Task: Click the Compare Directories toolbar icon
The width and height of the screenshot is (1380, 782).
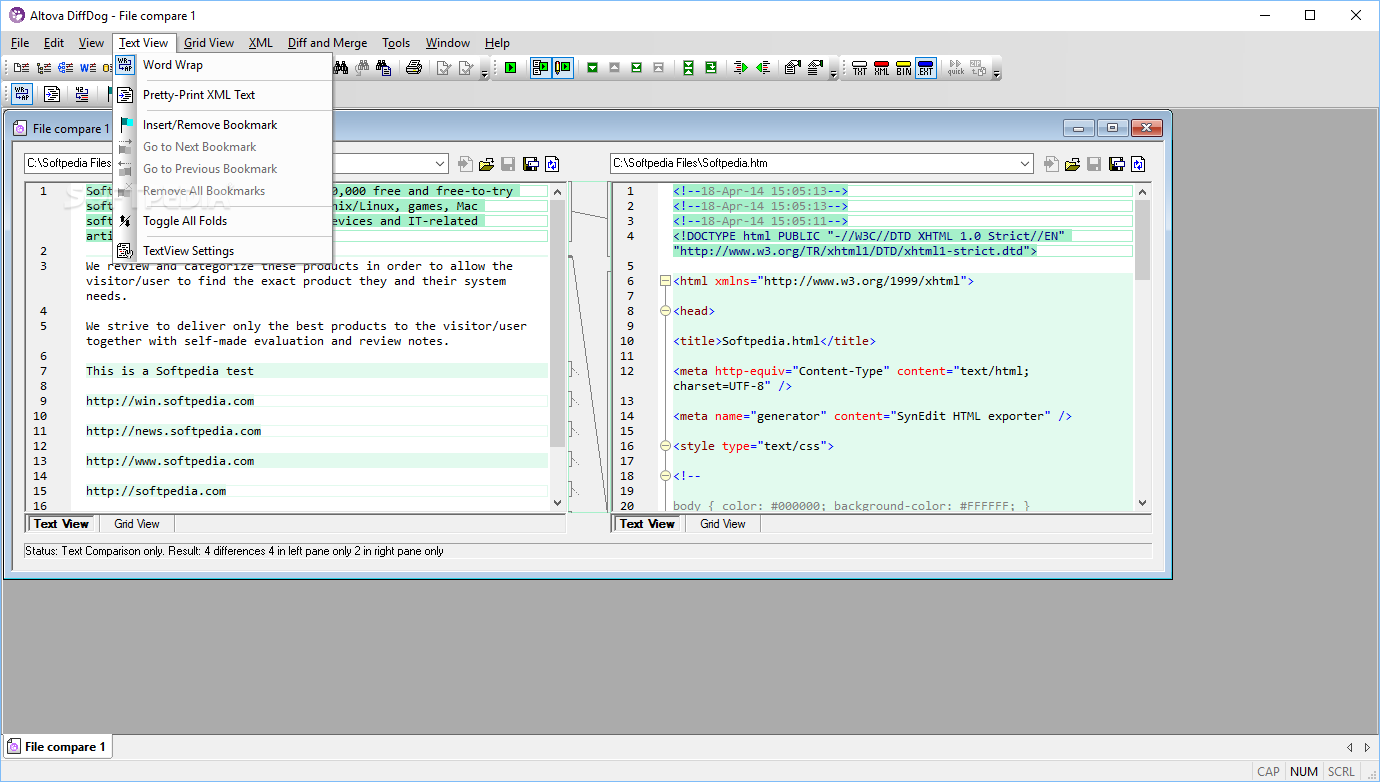Action: 43,68
